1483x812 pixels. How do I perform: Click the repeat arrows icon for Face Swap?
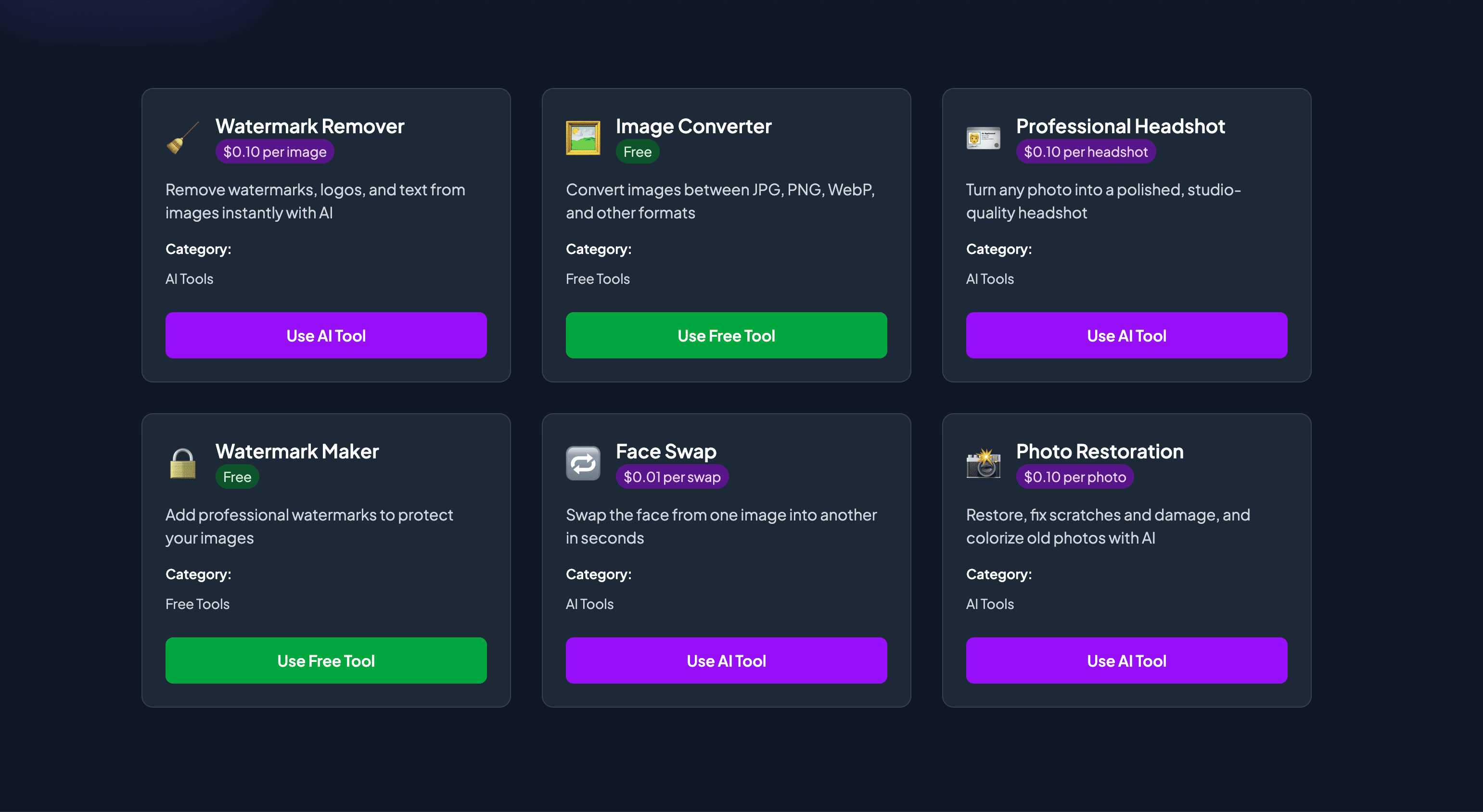pyautogui.click(x=583, y=463)
